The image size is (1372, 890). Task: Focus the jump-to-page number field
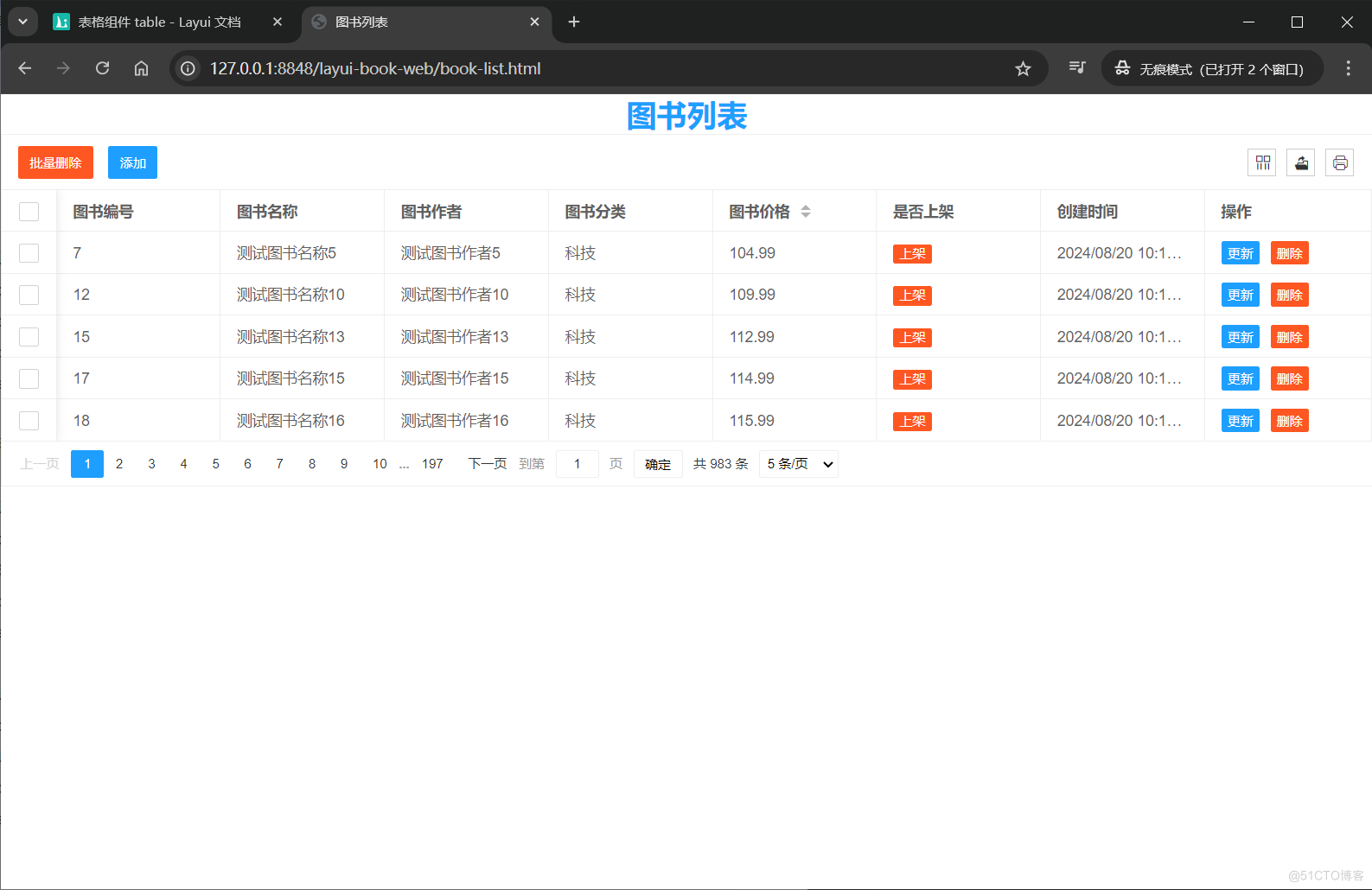(578, 464)
